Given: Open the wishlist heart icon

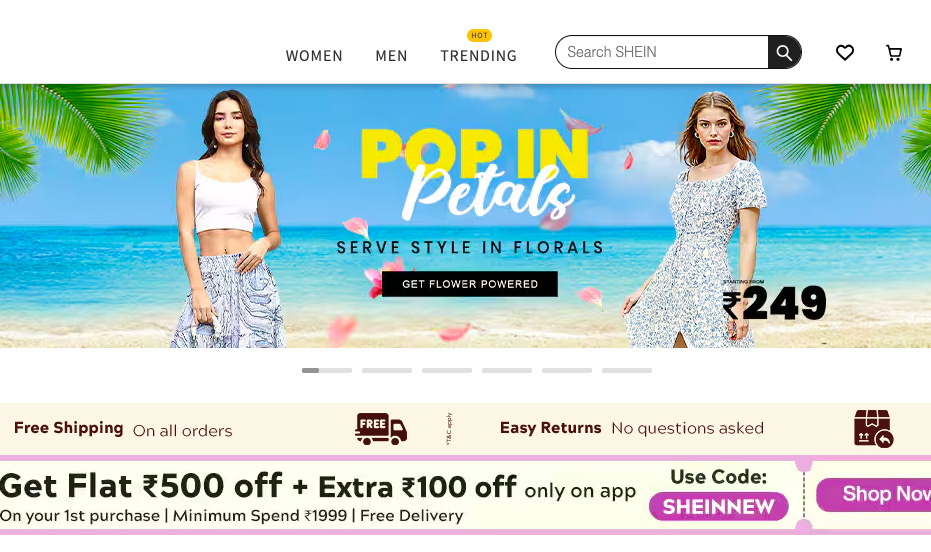Looking at the screenshot, I should coord(845,53).
